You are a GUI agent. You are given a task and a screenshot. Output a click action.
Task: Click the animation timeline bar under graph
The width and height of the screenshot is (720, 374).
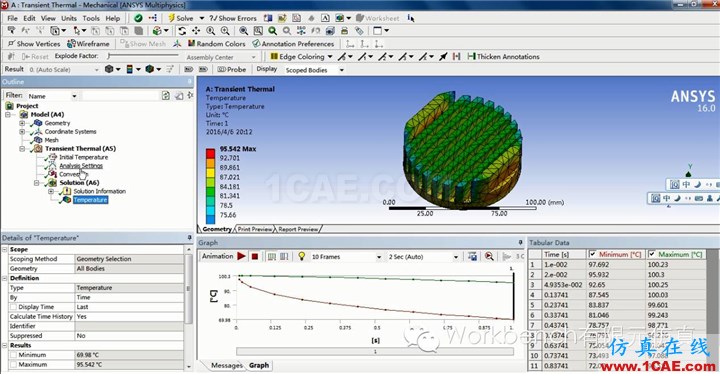coord(375,351)
